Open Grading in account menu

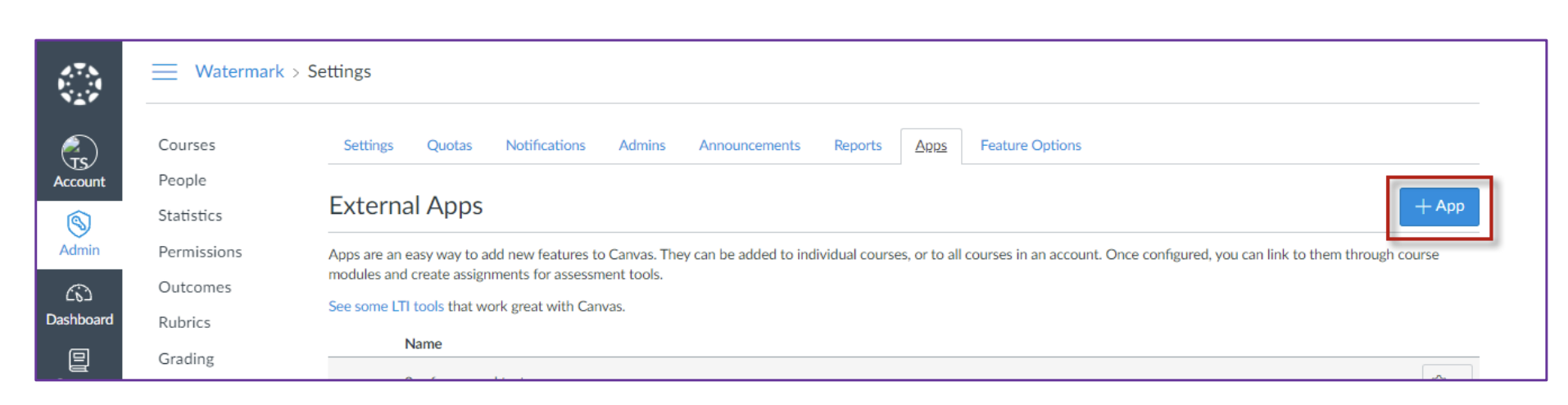[186, 358]
